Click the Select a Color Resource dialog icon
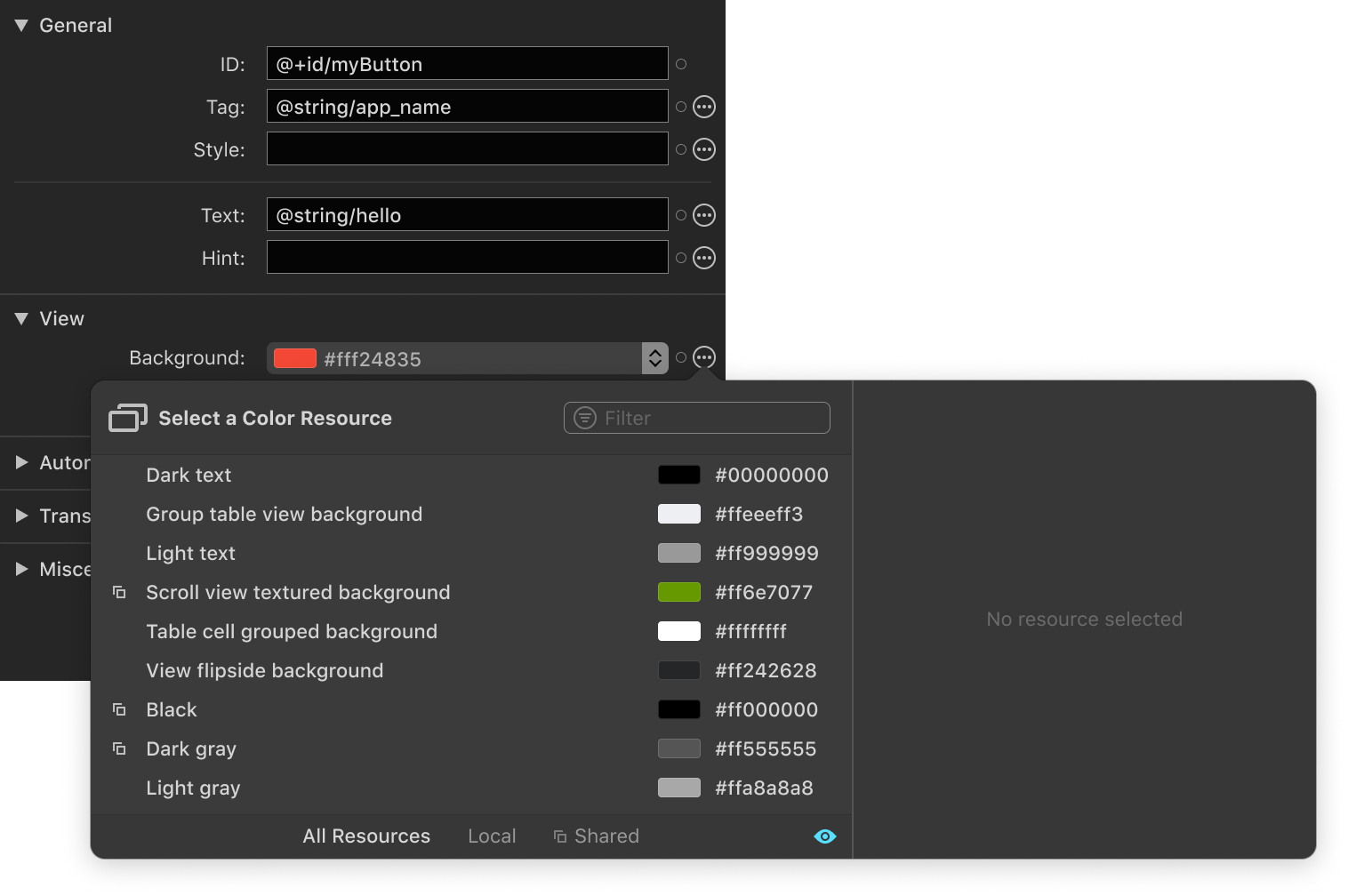Screen dimensions: 1348x896 tap(127, 417)
